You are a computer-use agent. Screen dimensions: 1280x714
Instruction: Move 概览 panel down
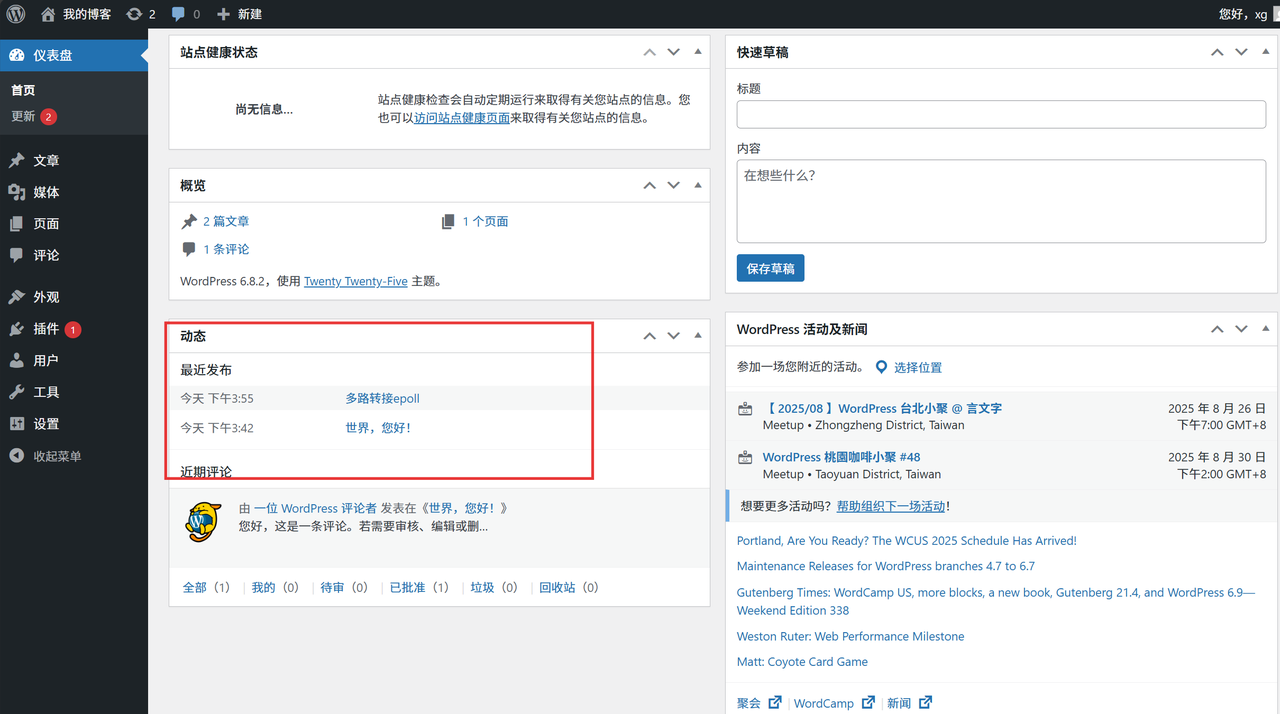point(674,185)
